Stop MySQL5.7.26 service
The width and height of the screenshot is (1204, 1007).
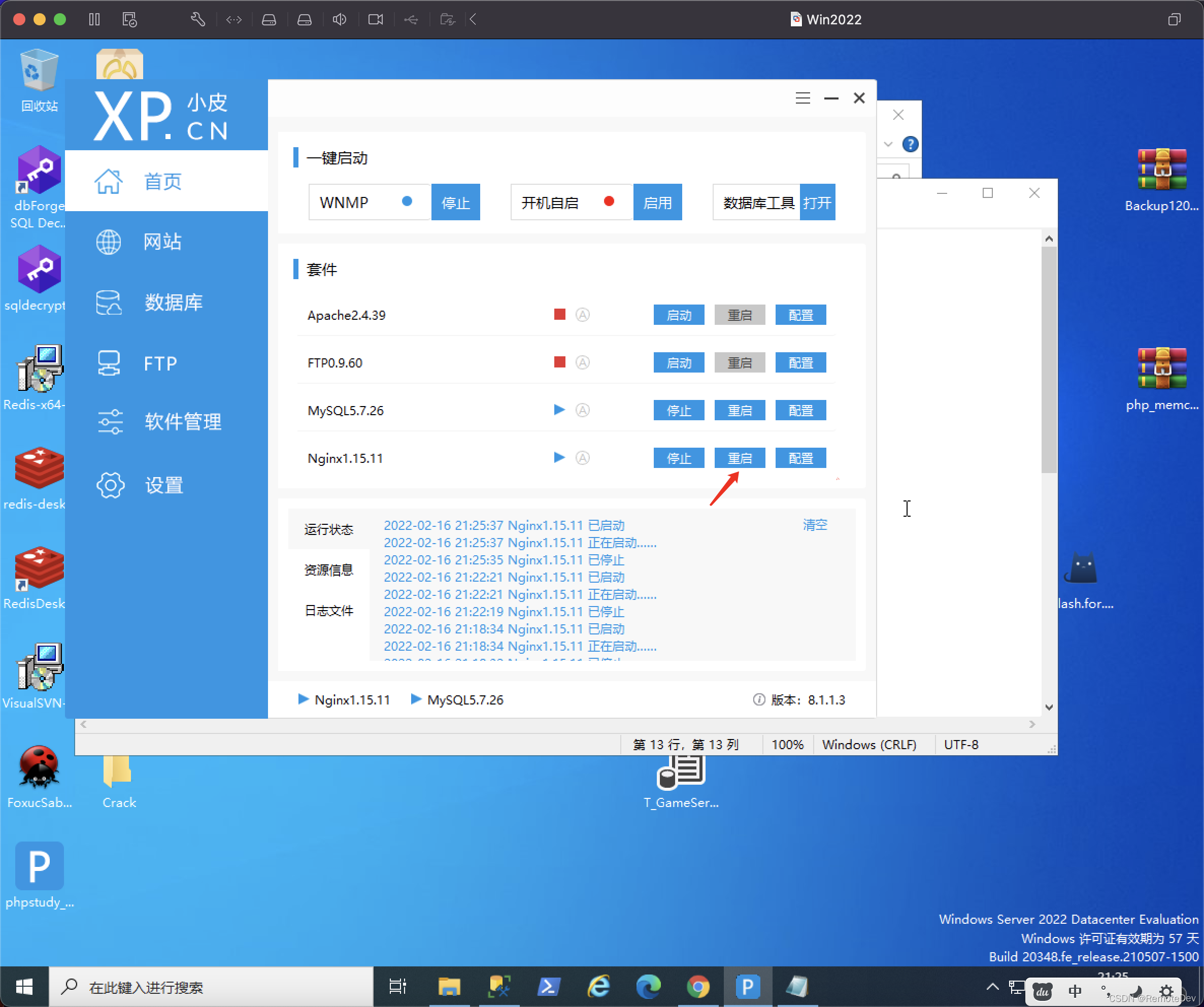679,410
